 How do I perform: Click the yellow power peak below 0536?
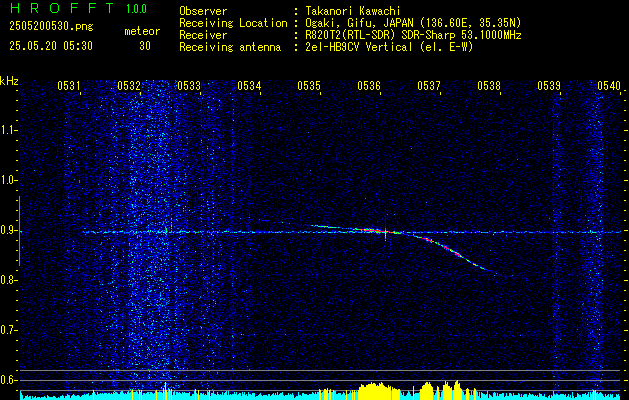(379, 391)
